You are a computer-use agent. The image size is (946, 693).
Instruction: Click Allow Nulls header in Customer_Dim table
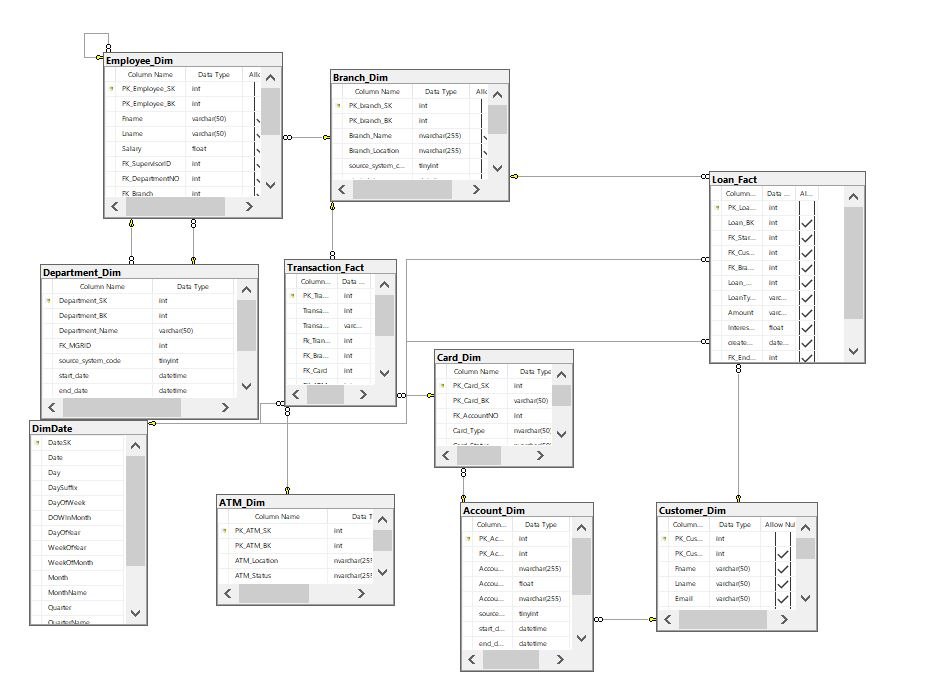coord(779,525)
